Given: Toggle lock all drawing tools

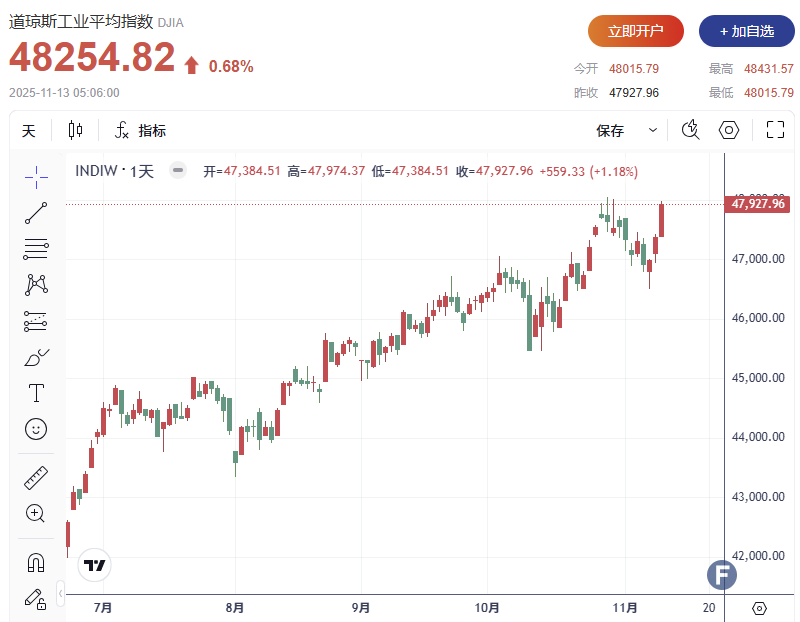Looking at the screenshot, I should pyautogui.click(x=36, y=598).
